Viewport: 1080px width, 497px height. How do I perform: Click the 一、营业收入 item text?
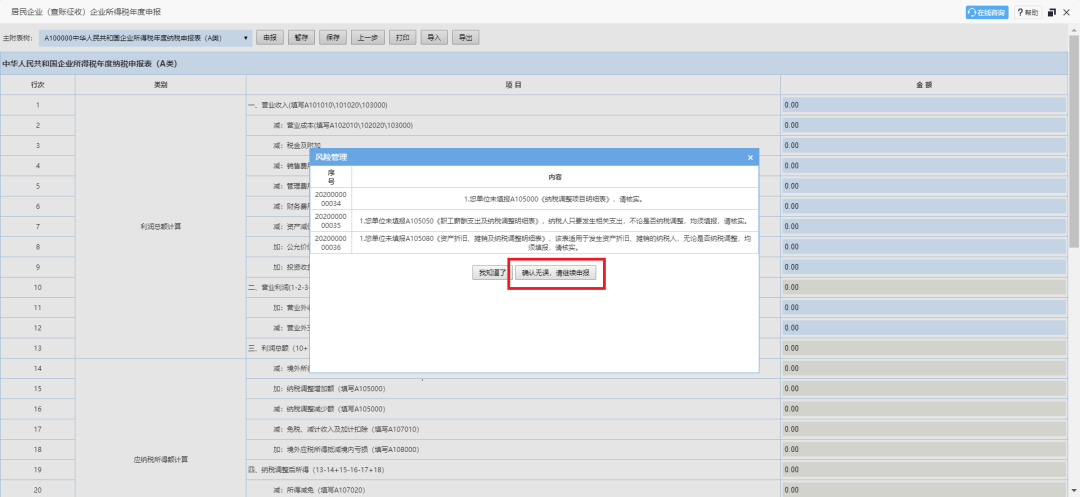coord(318,105)
